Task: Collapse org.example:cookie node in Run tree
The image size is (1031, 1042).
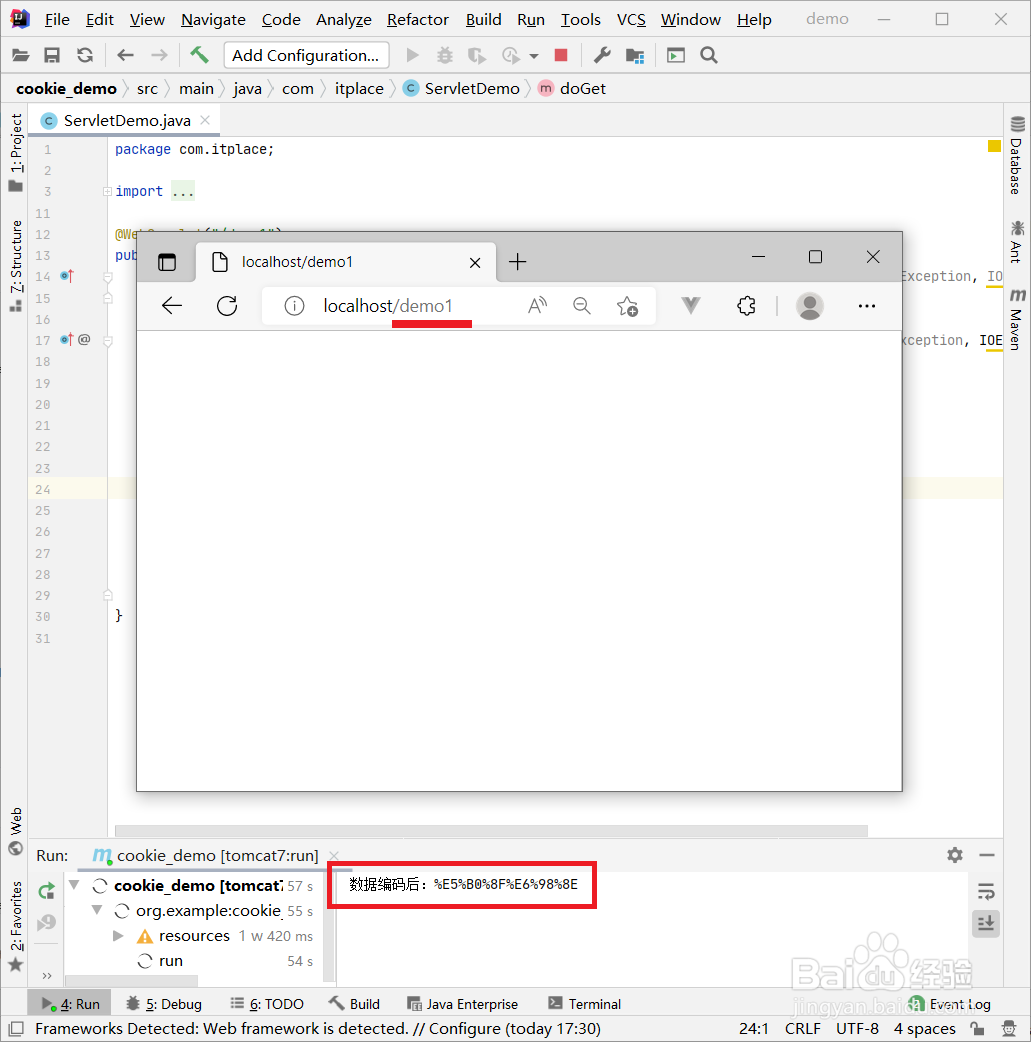Action: click(97, 910)
